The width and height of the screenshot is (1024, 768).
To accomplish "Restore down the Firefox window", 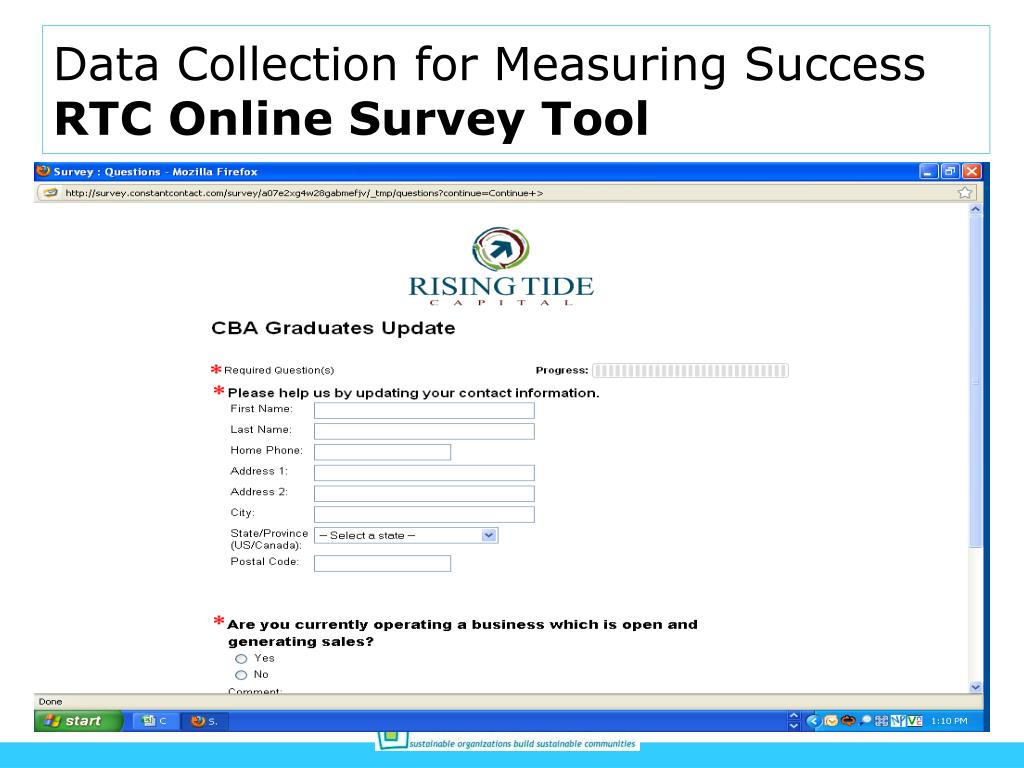I will click(950, 172).
